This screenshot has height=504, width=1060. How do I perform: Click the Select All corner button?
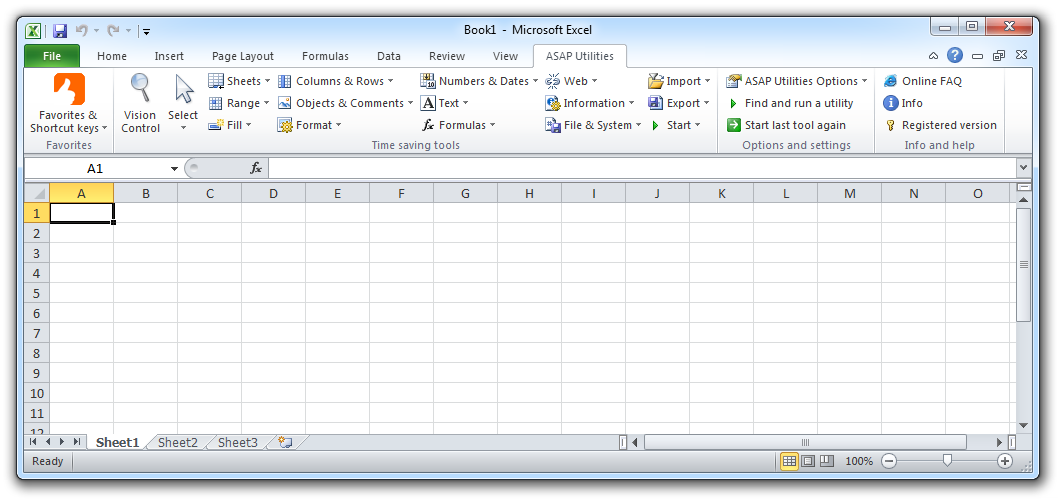pos(37,193)
